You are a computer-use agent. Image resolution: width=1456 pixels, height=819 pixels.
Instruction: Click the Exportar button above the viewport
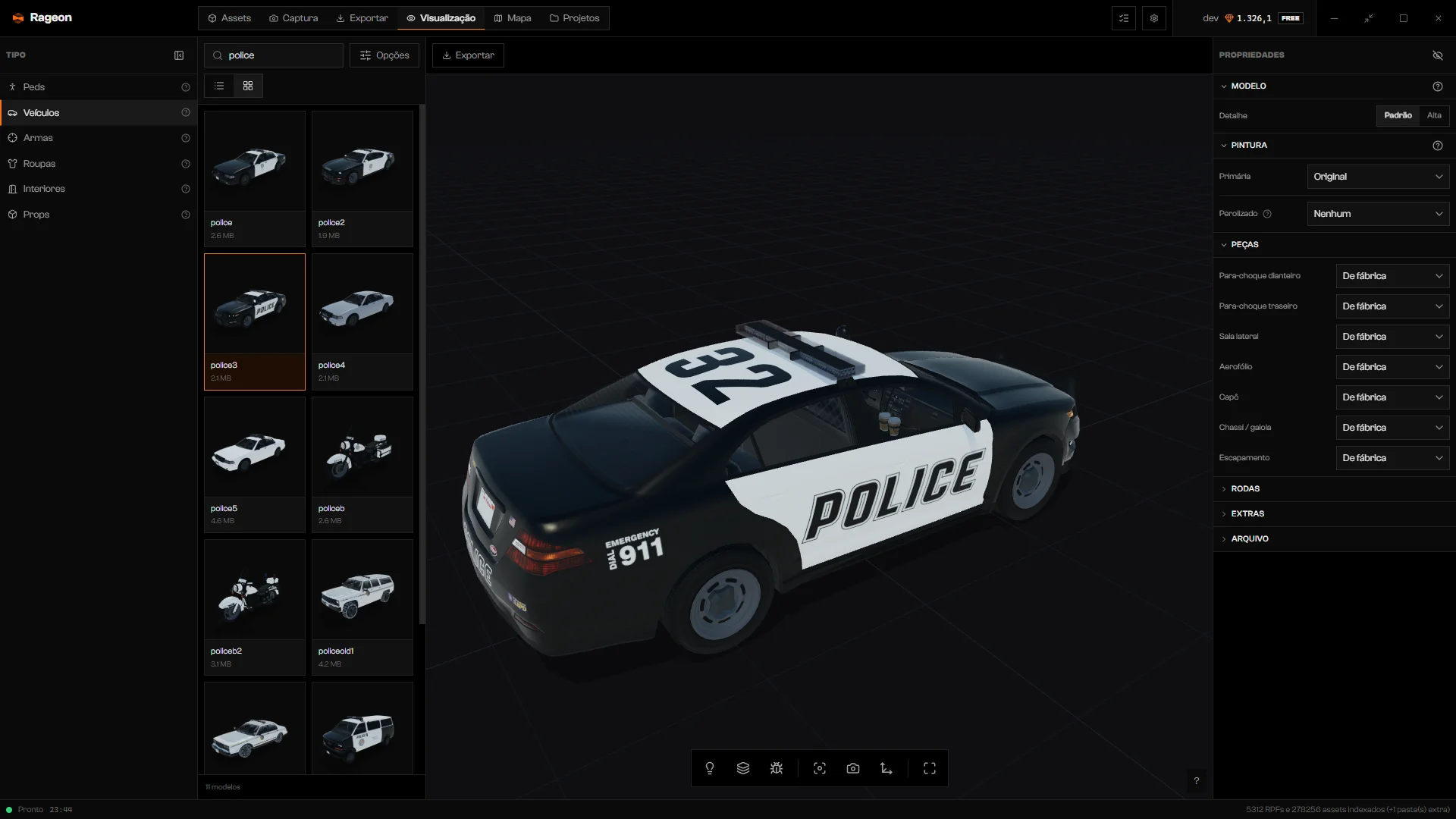point(468,55)
